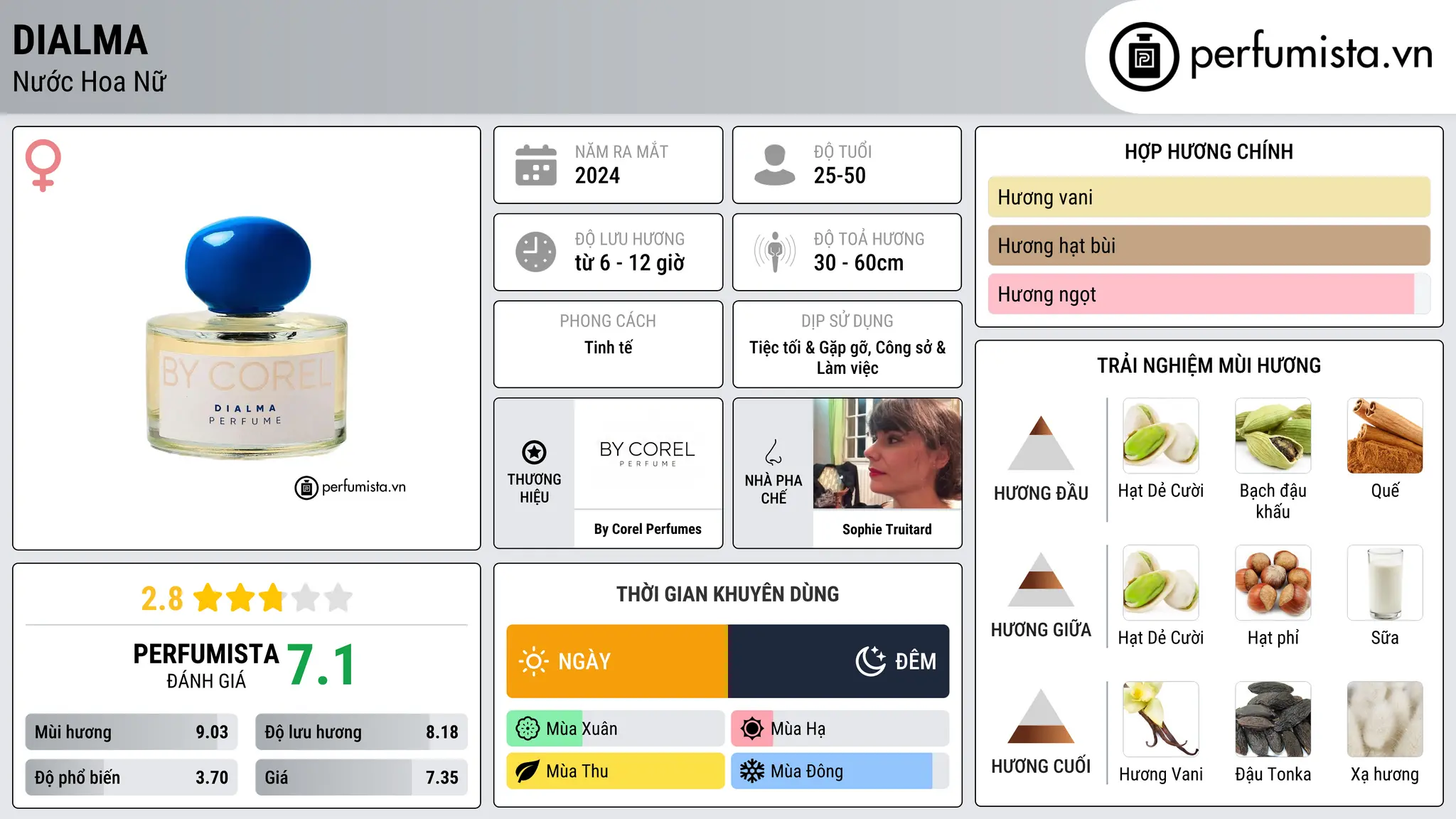Click the By Corel Perfumes brand name
This screenshot has height=819, width=1456.
click(648, 529)
